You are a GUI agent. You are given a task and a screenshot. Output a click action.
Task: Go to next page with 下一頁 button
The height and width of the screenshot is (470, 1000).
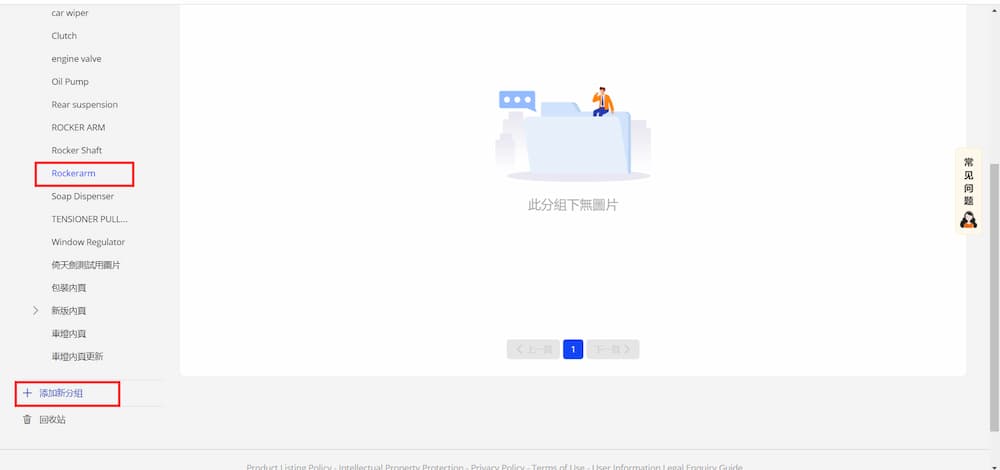pyautogui.click(x=613, y=349)
